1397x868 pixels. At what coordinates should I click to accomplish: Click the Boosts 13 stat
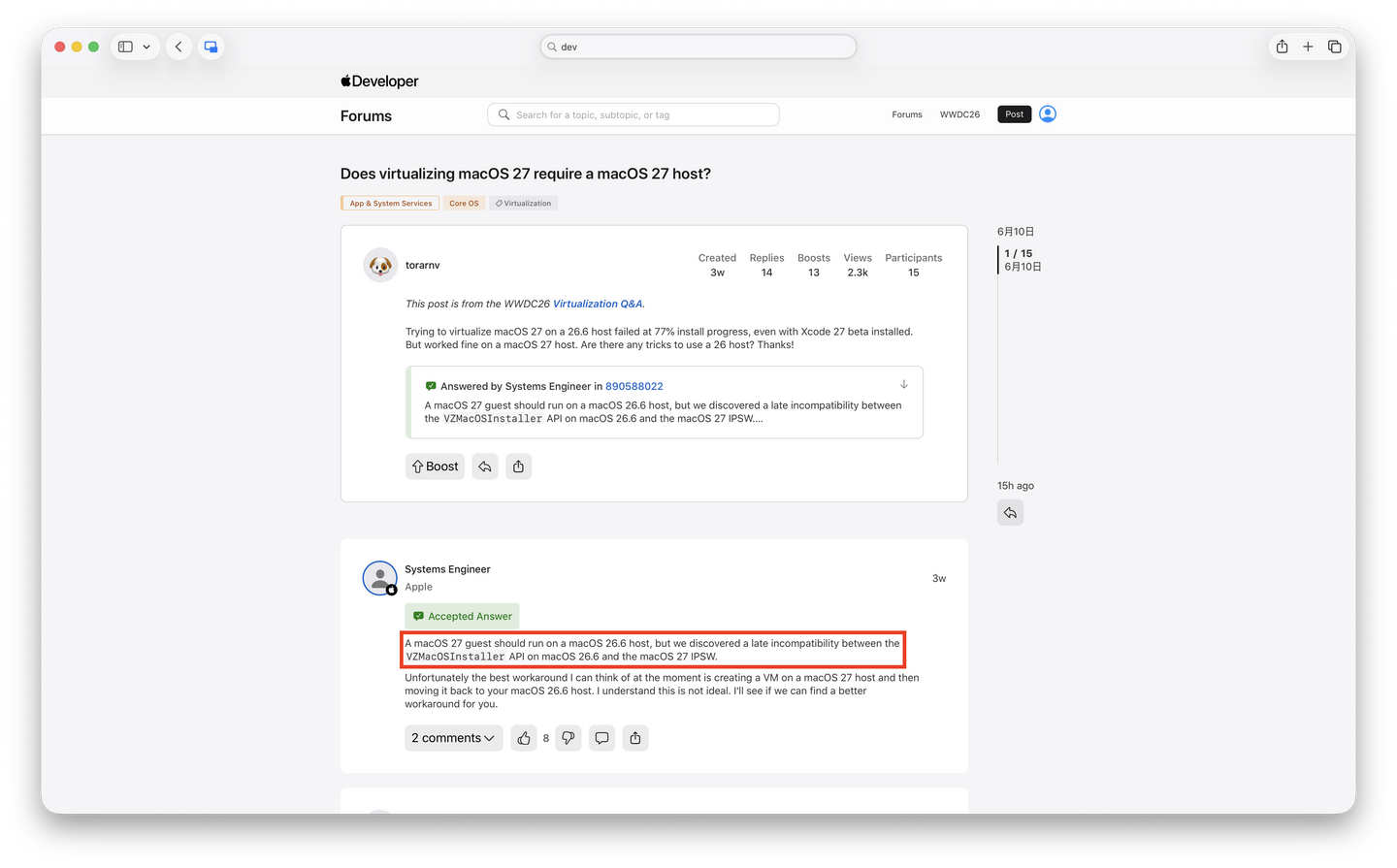click(814, 265)
